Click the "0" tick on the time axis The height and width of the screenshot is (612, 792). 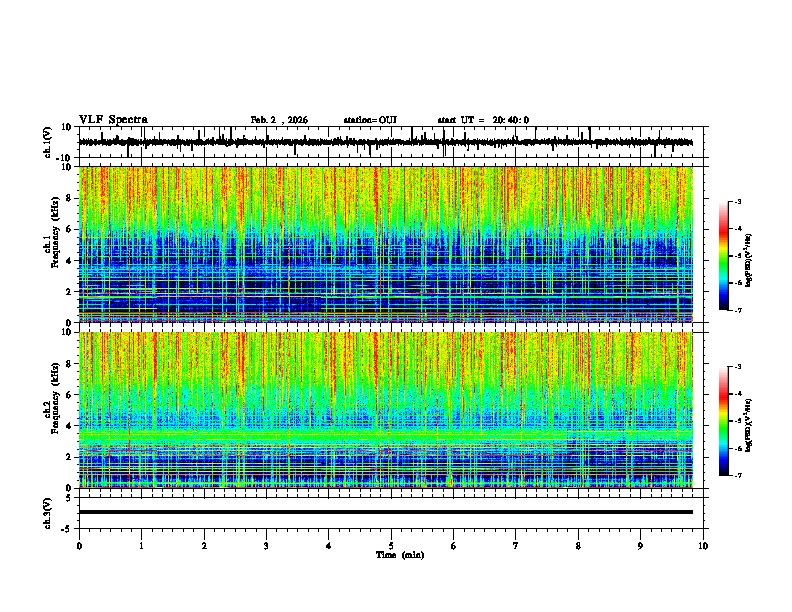click(x=79, y=546)
